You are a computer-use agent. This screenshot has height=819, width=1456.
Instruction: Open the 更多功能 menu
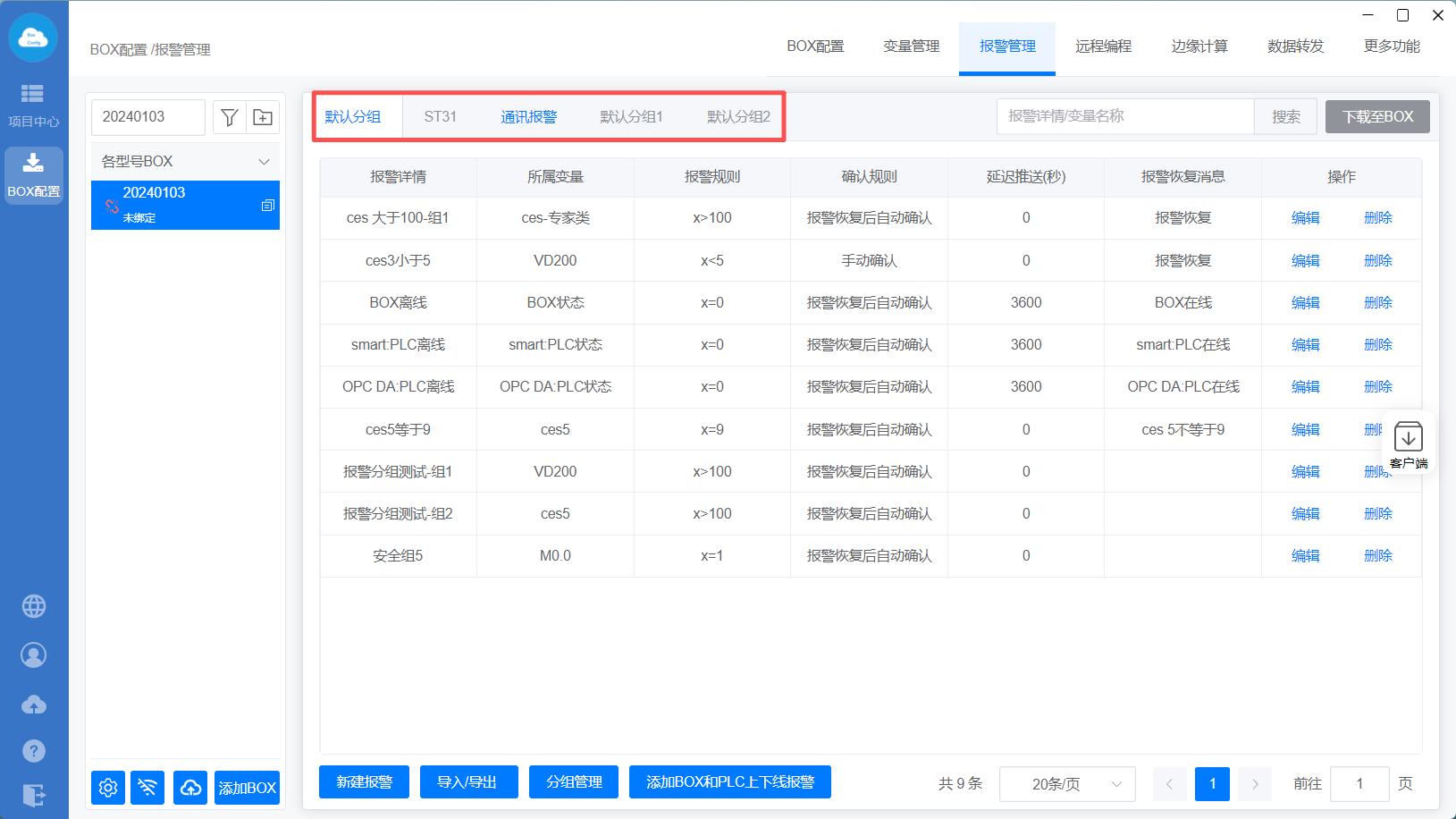click(1391, 46)
